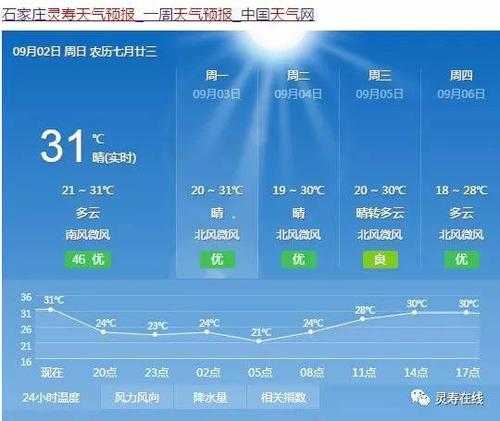Click the 02点 axis label
The height and width of the screenshot is (421, 500).
[208, 372]
